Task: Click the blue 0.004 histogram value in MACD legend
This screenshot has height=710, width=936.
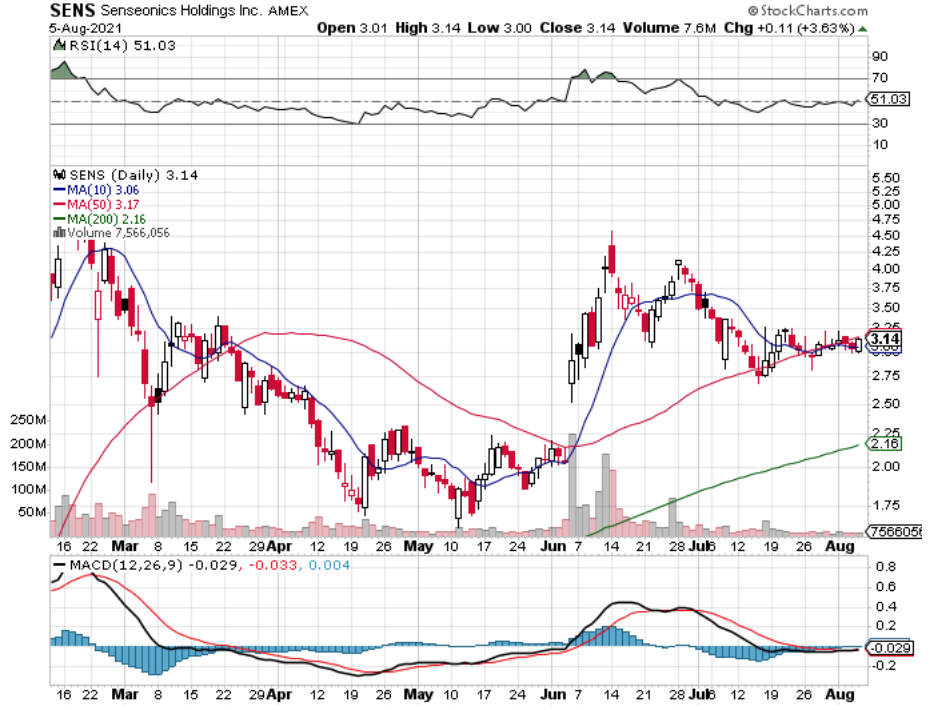Action: (329, 565)
